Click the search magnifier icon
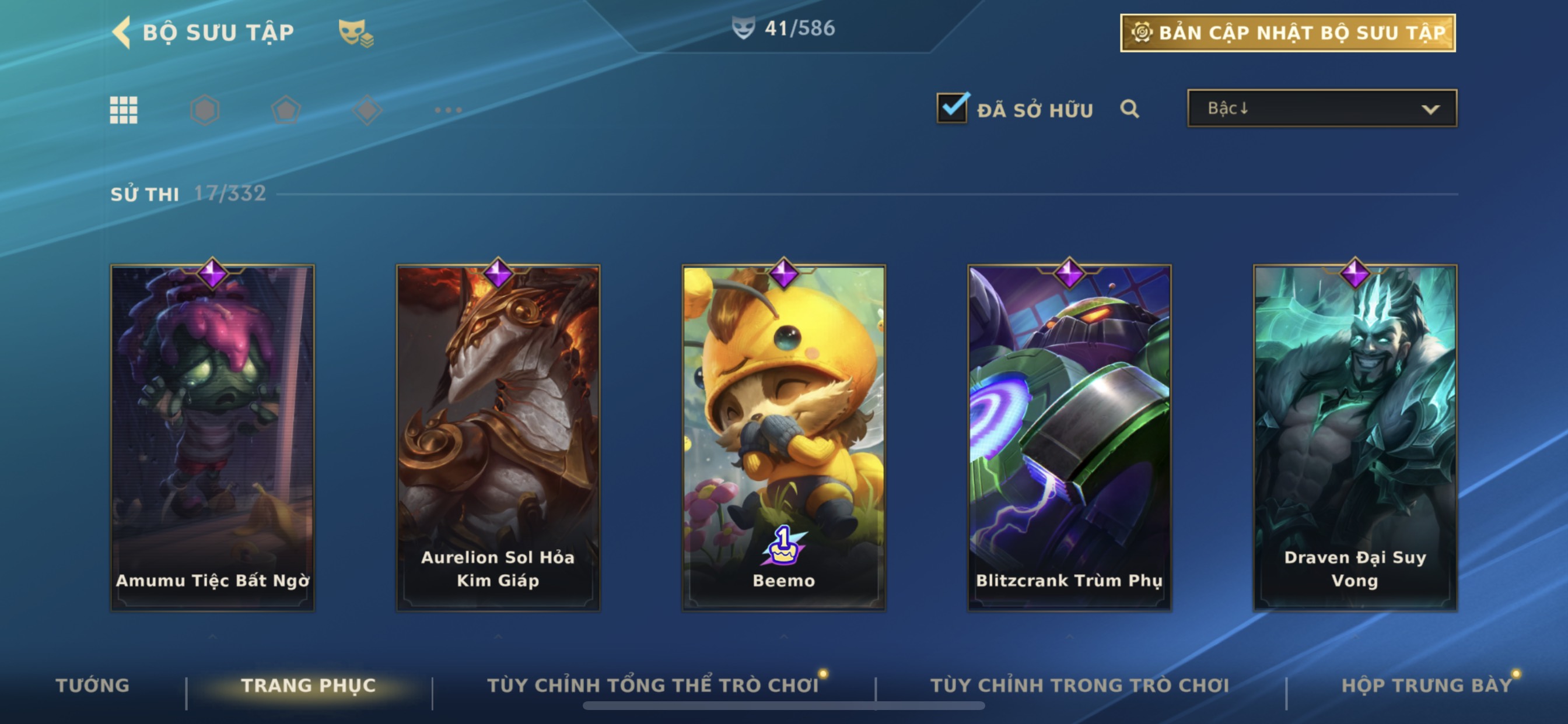This screenshot has width=1568, height=724. click(1130, 109)
